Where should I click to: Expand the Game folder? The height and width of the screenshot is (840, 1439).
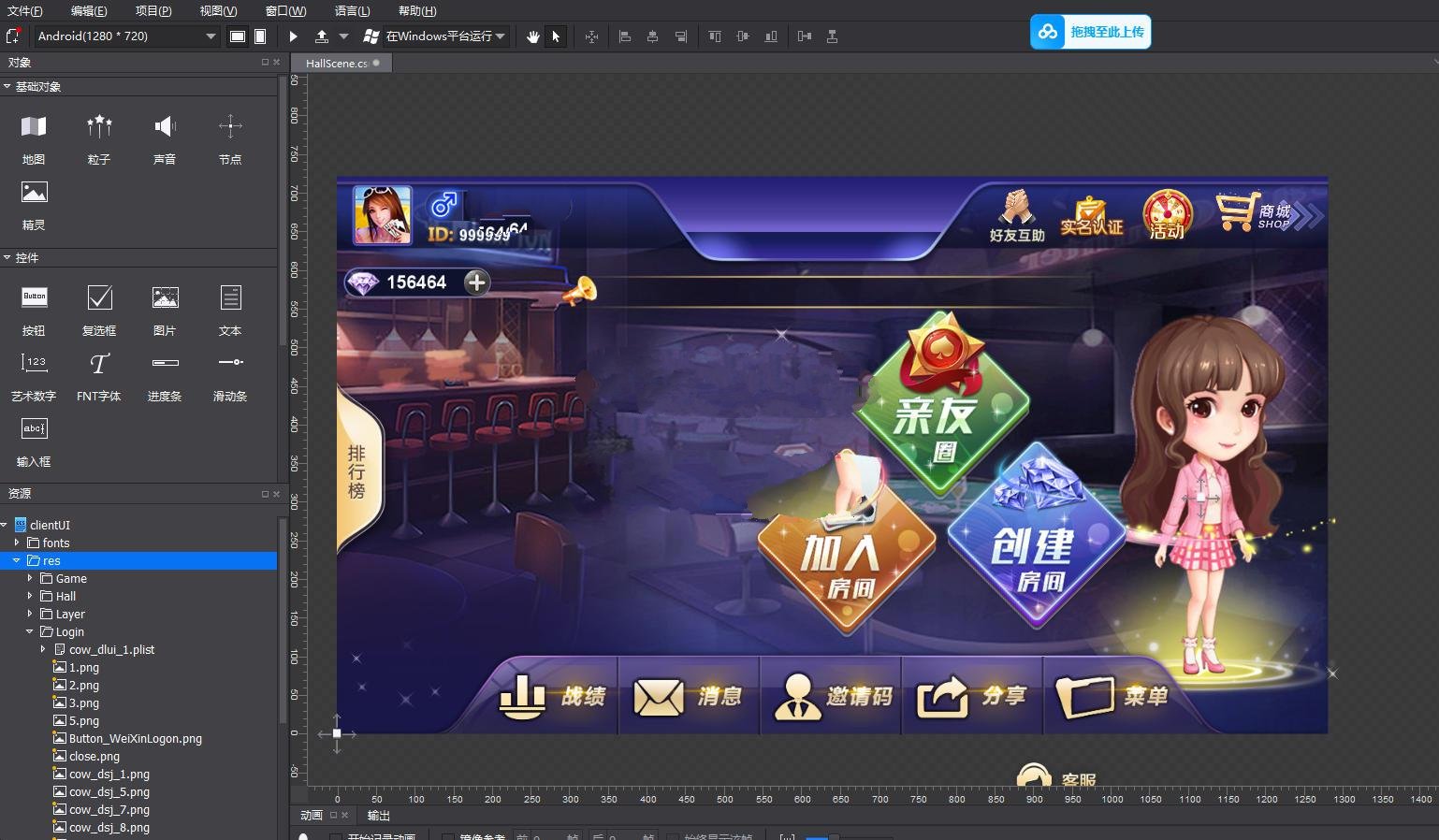tap(30, 578)
